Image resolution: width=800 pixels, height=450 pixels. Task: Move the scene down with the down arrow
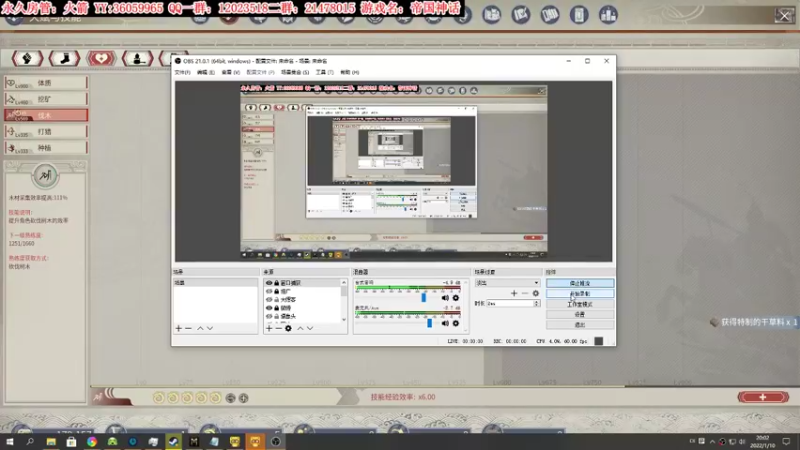pos(210,328)
